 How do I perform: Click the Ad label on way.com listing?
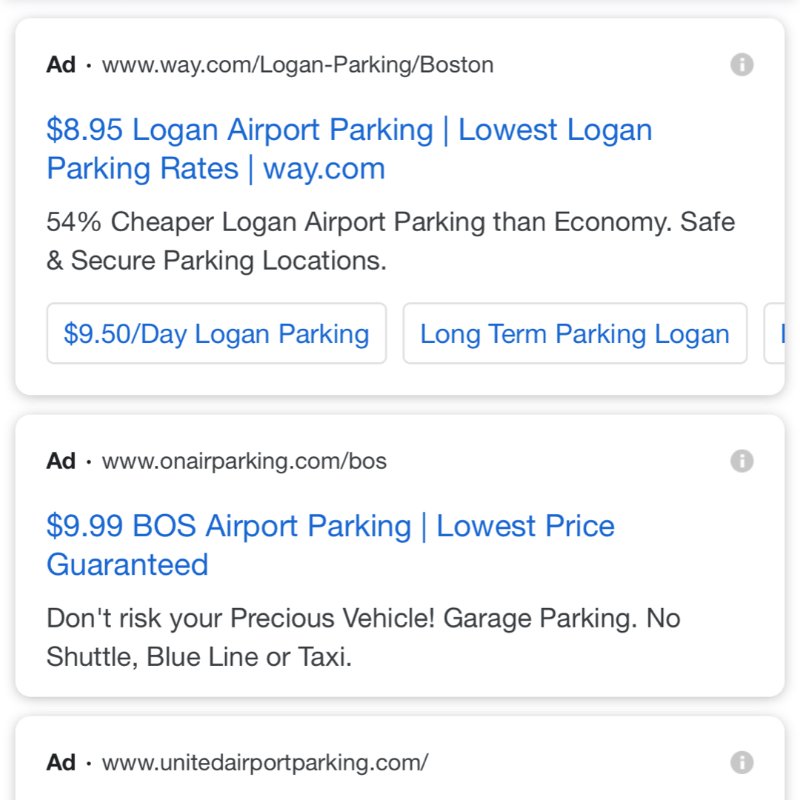pyautogui.click(x=61, y=65)
